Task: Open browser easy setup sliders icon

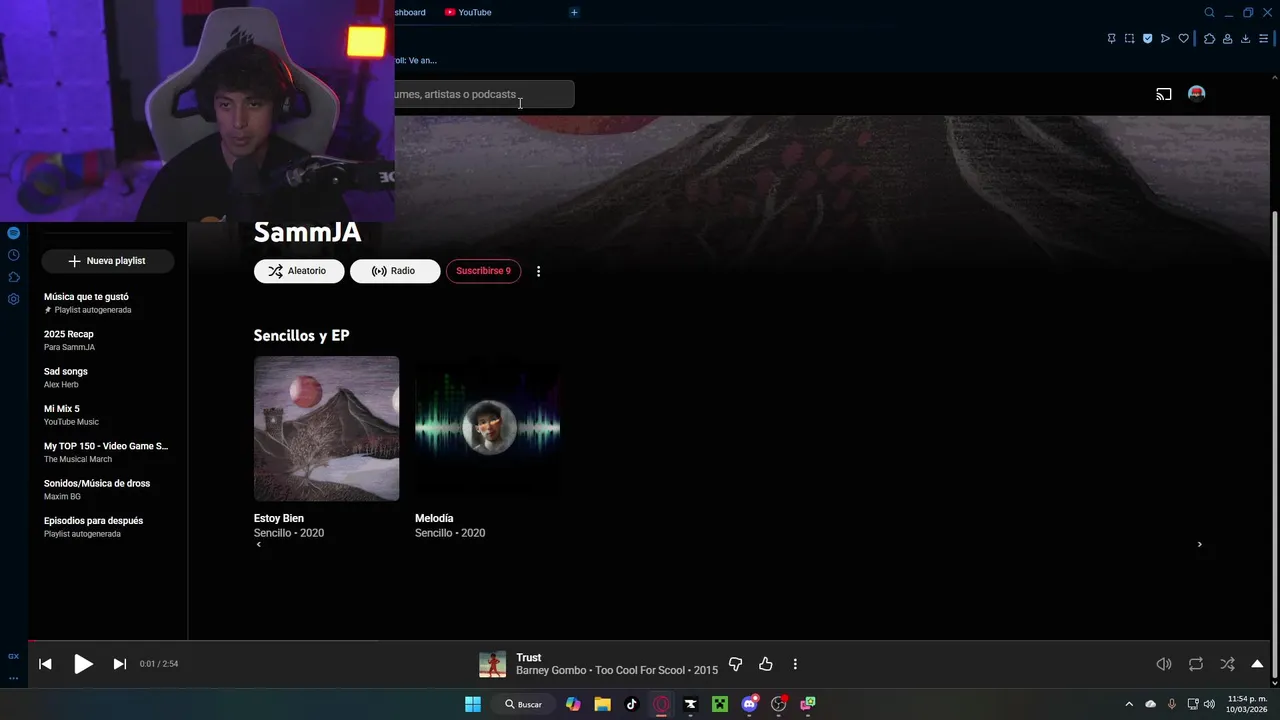Action: [x=1263, y=38]
